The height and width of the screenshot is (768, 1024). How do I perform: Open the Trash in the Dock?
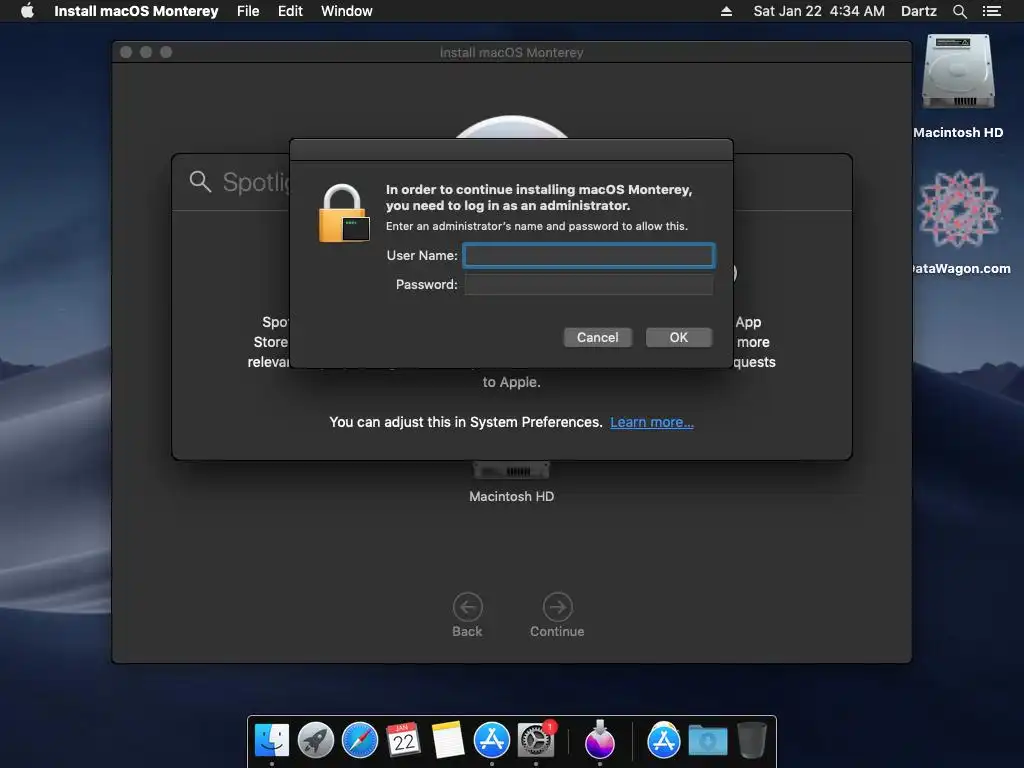point(752,741)
